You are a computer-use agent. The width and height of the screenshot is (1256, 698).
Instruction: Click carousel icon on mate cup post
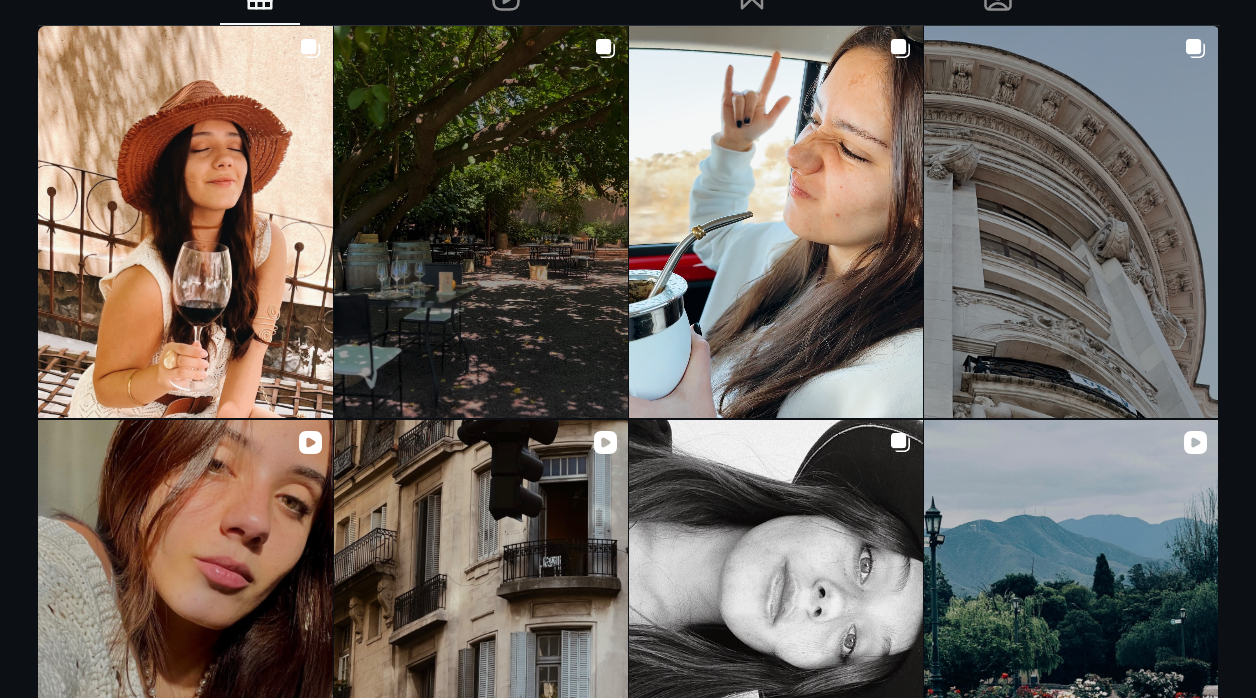coord(900,48)
